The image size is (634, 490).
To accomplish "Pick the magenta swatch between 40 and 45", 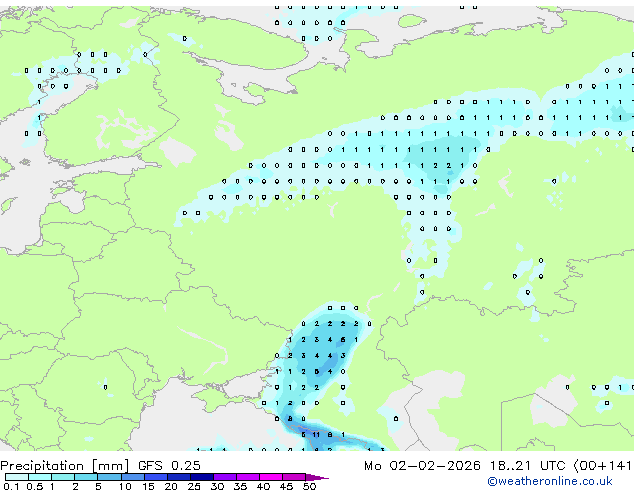I will coord(271,477).
